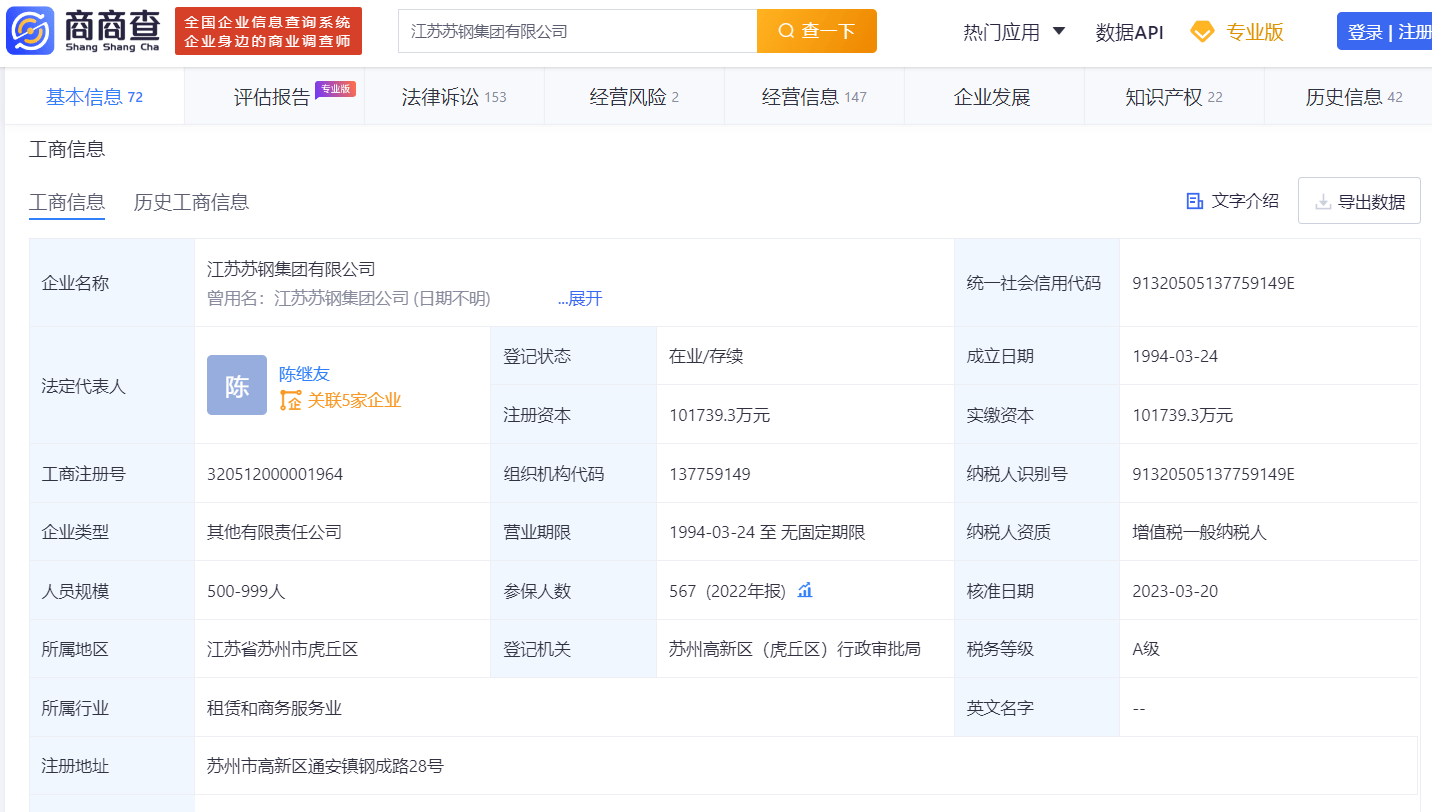Click registration number 320512000001964
The image size is (1432, 812).
pos(275,474)
